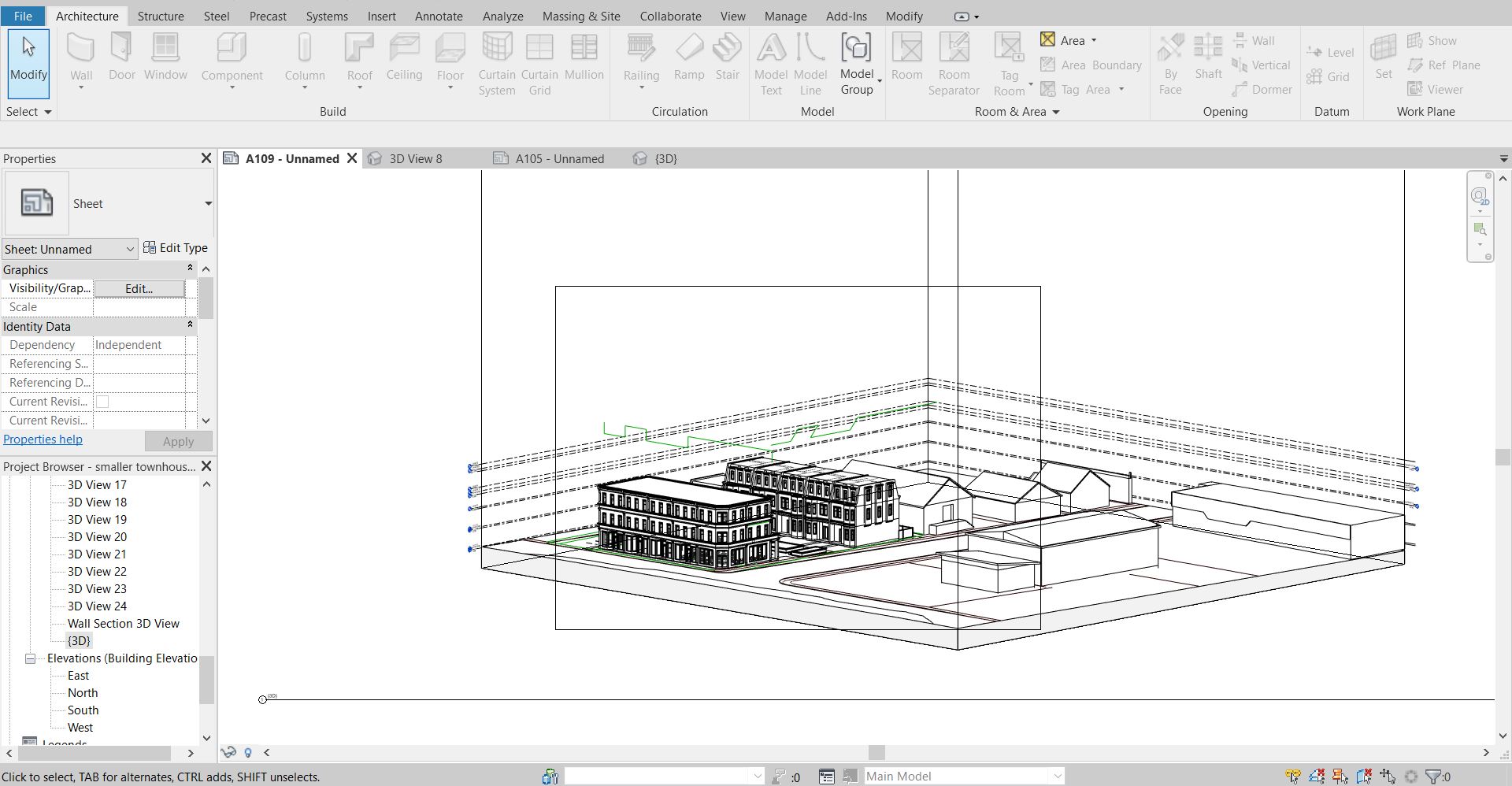The width and height of the screenshot is (1512, 786).
Task: Collapse the Elevations tree node
Action: [x=30, y=658]
